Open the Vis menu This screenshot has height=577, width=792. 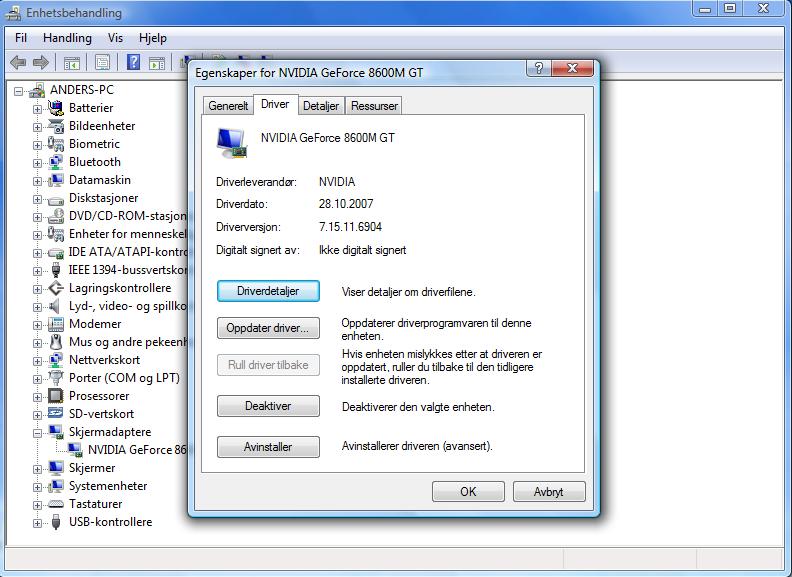pyautogui.click(x=115, y=38)
